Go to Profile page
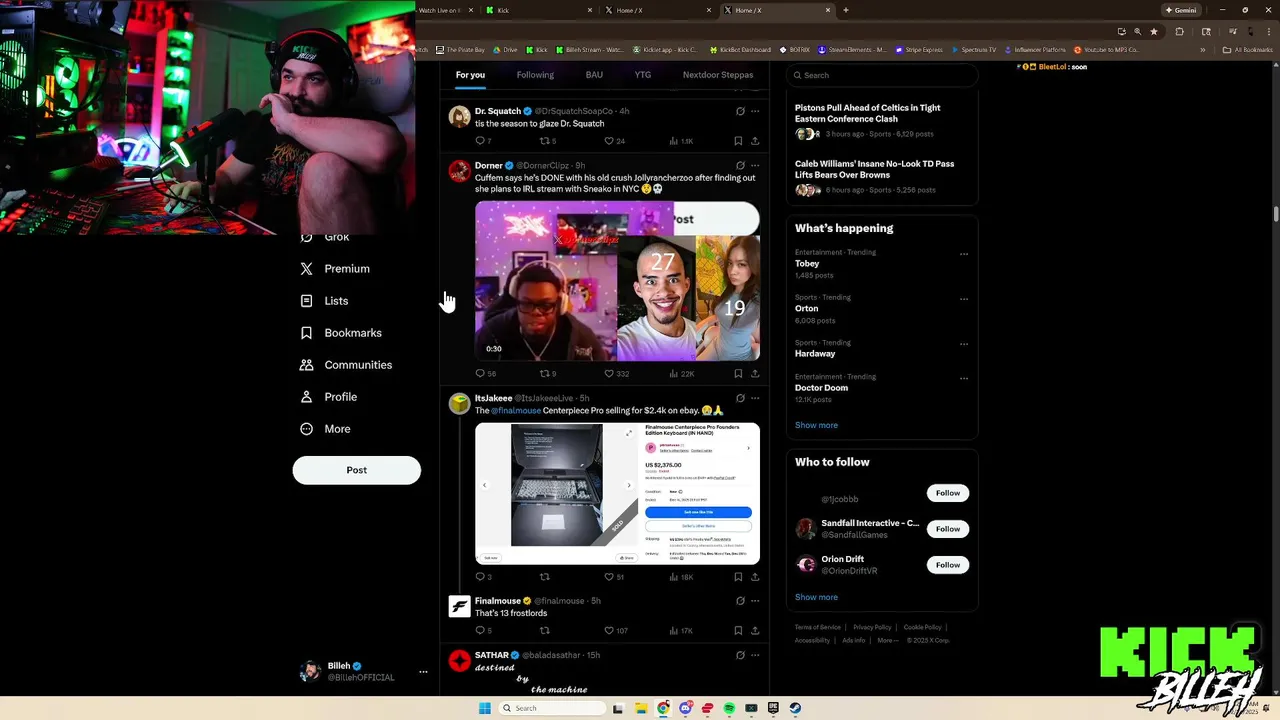1280x720 pixels. [x=328, y=397]
